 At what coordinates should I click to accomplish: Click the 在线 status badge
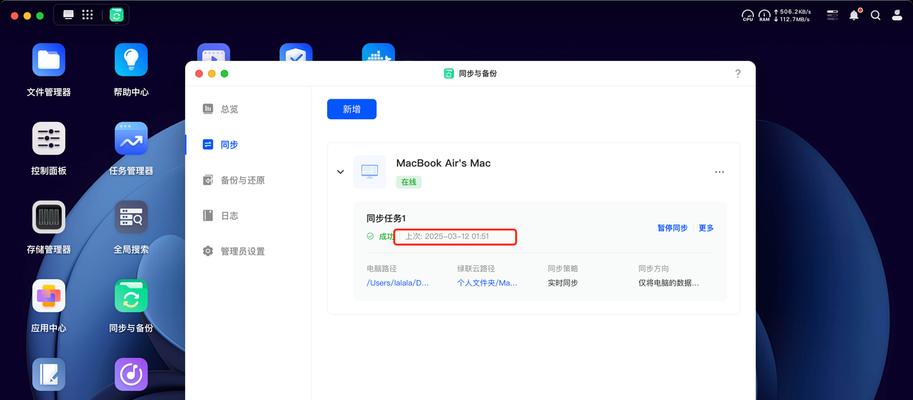tap(409, 182)
